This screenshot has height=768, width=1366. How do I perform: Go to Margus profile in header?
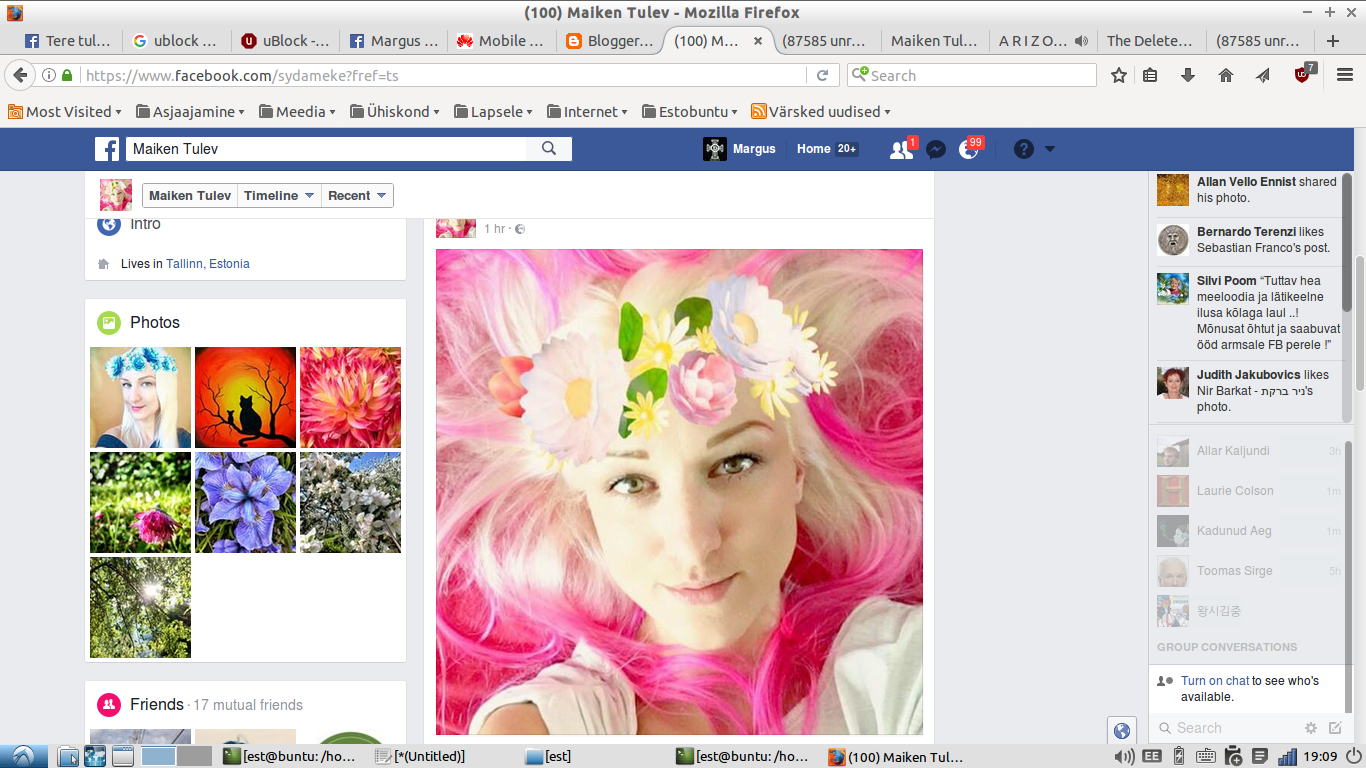[740, 149]
